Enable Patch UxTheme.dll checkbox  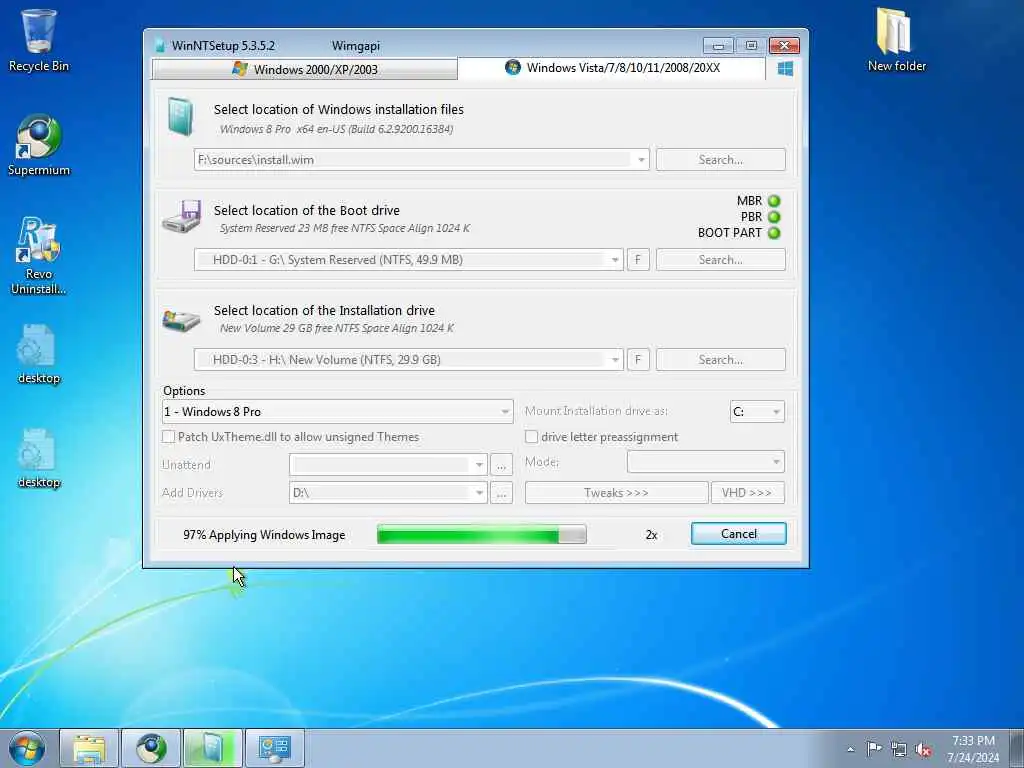click(168, 437)
